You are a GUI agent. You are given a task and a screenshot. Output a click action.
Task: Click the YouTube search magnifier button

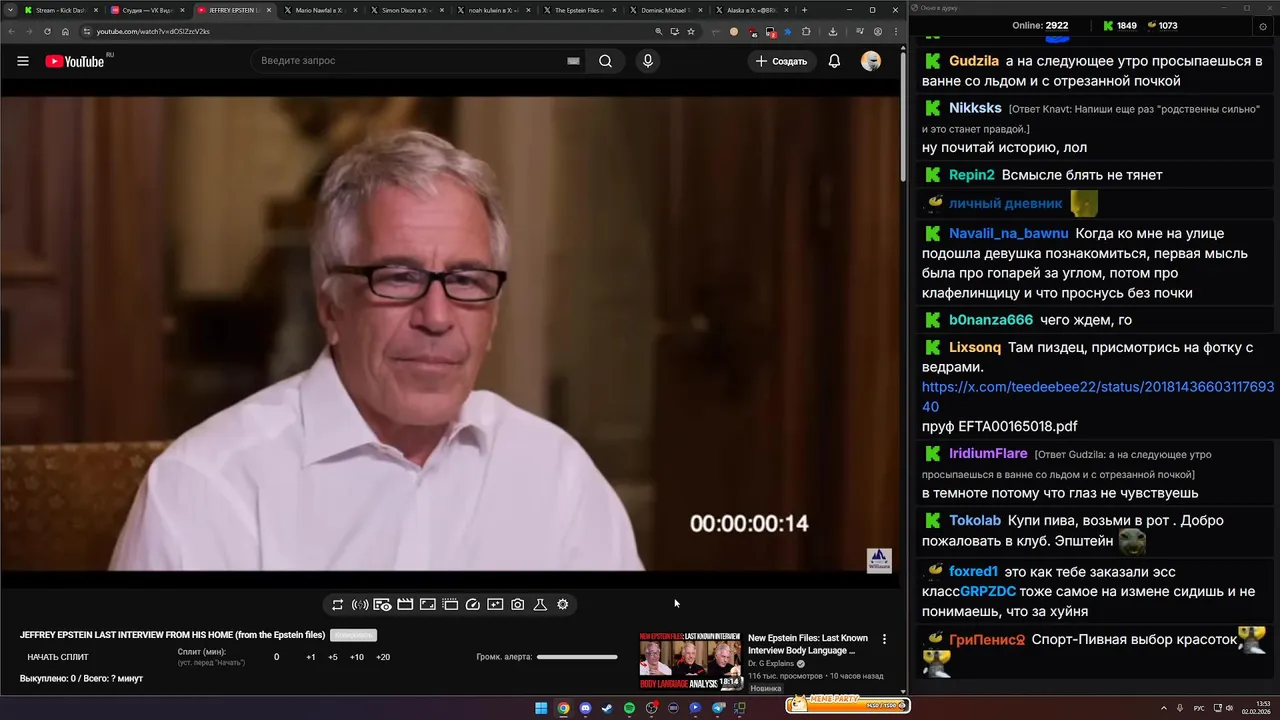605,61
